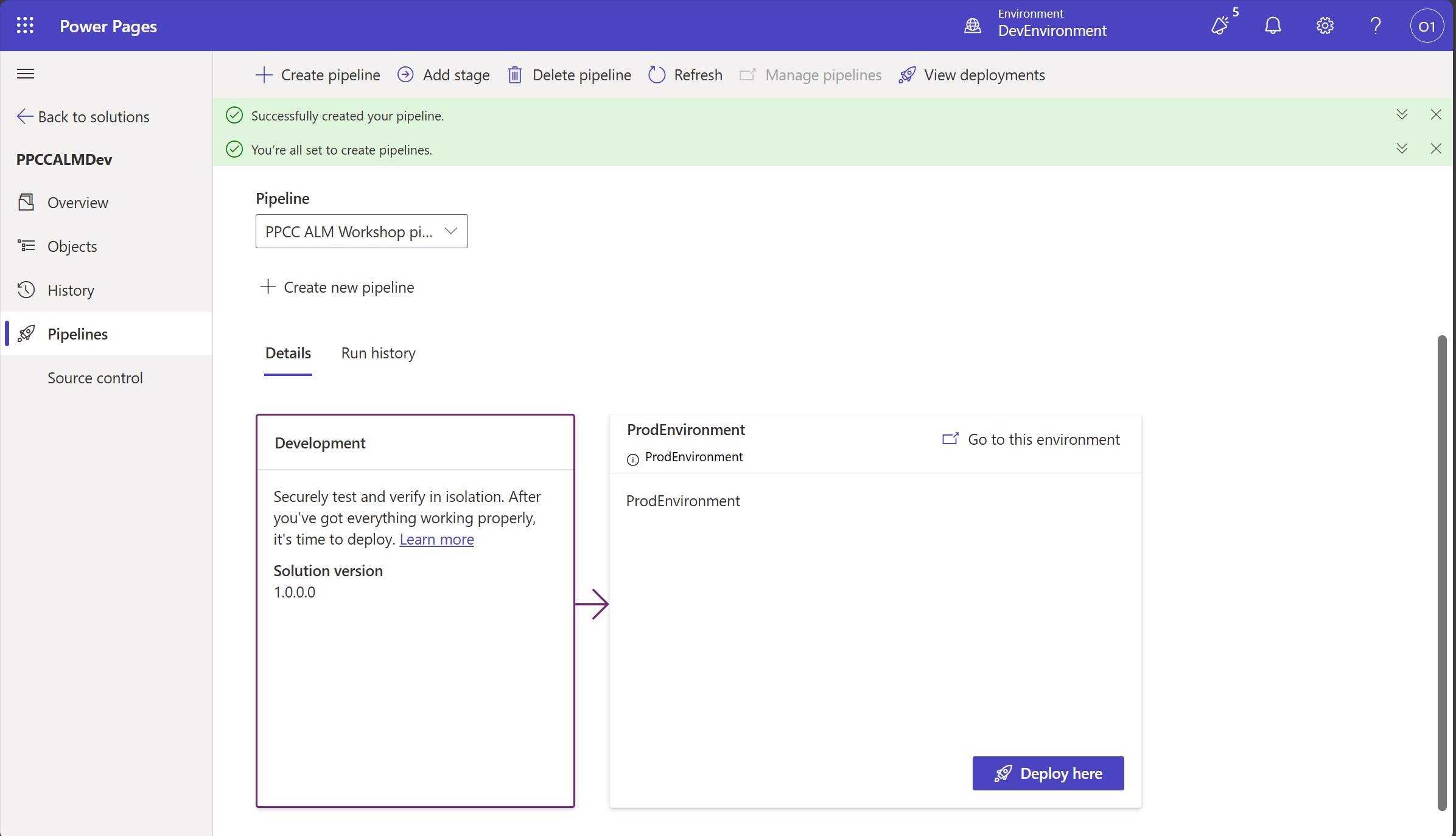This screenshot has height=836, width=1456.
Task: Expand the 'Successfully created your pipeline' message
Action: tap(1402, 114)
